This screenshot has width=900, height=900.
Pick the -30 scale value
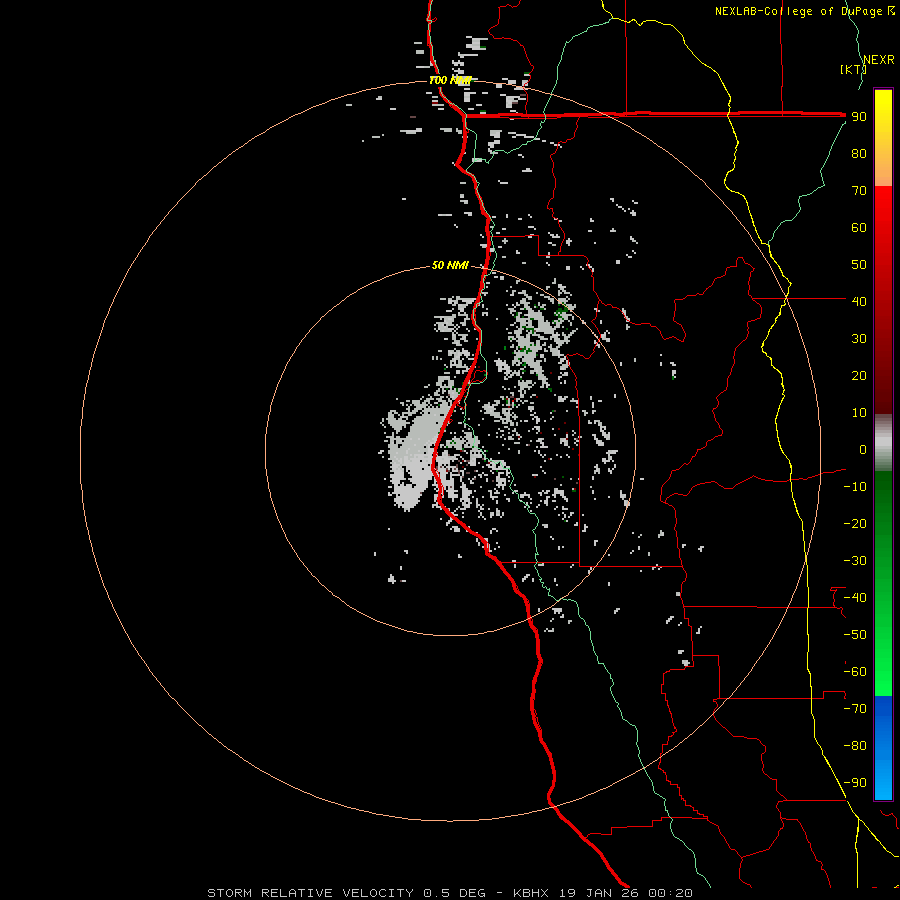[x=855, y=561]
